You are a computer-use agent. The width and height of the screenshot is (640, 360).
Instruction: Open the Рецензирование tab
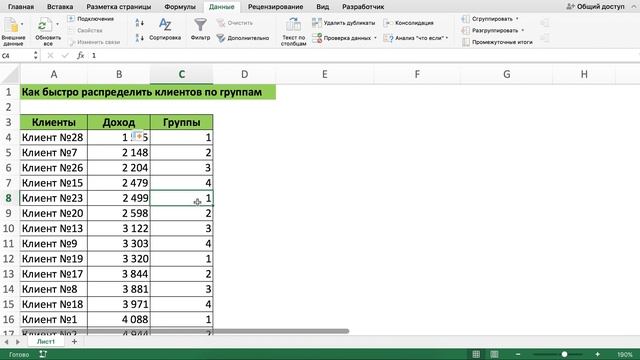click(x=276, y=7)
